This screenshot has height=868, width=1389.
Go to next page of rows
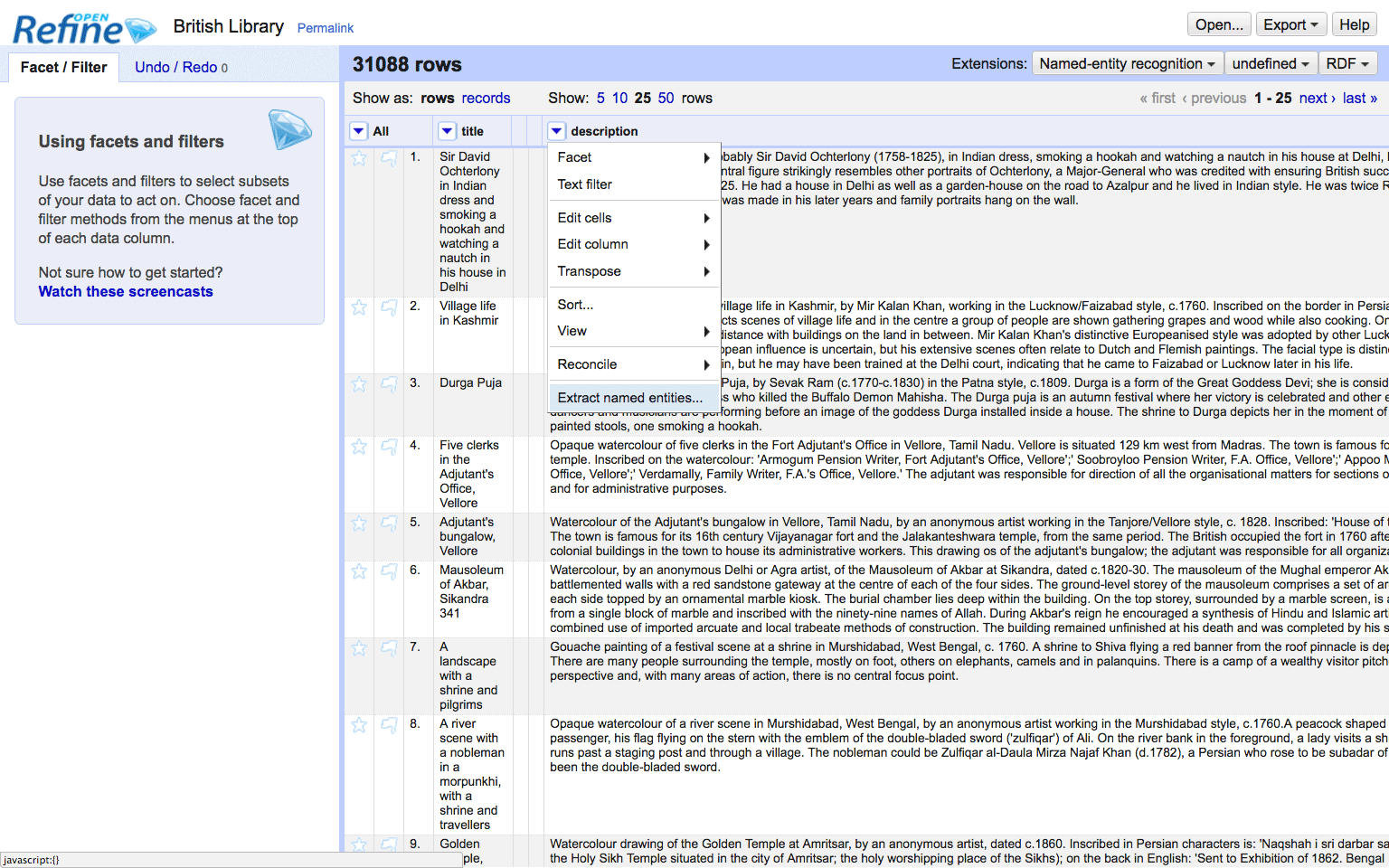tap(1317, 98)
